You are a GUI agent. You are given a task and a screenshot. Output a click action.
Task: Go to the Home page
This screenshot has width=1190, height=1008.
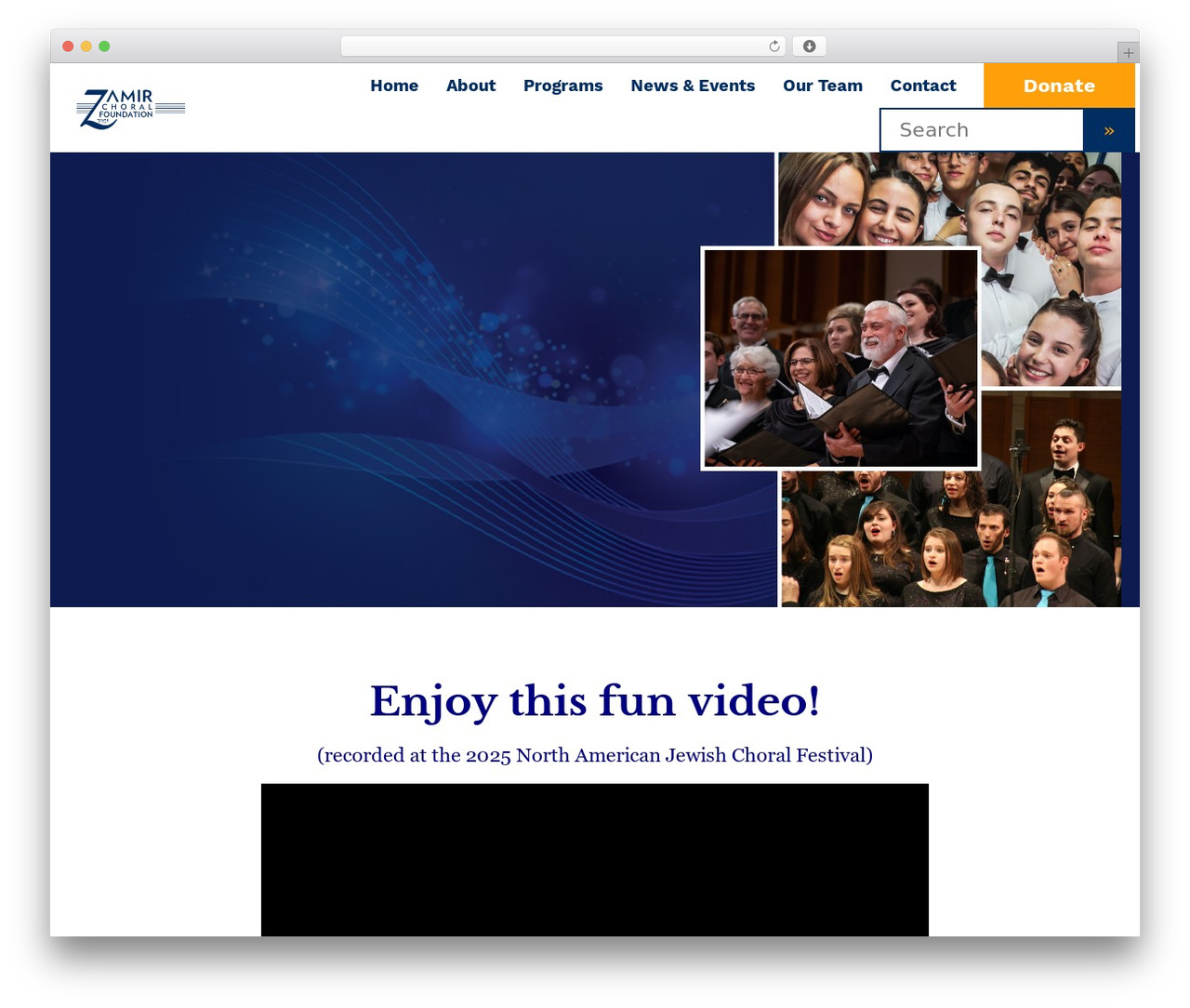[394, 86]
